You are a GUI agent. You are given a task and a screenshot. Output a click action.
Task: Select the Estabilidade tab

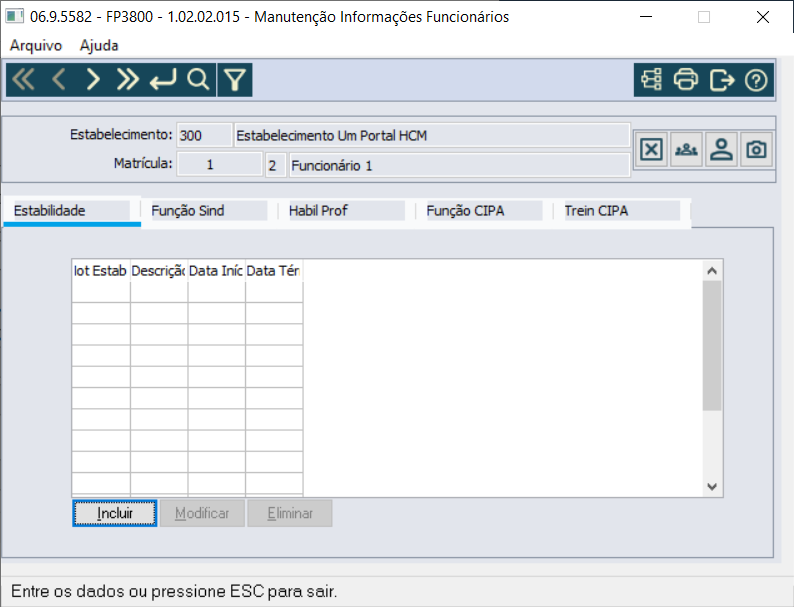[x=71, y=211]
